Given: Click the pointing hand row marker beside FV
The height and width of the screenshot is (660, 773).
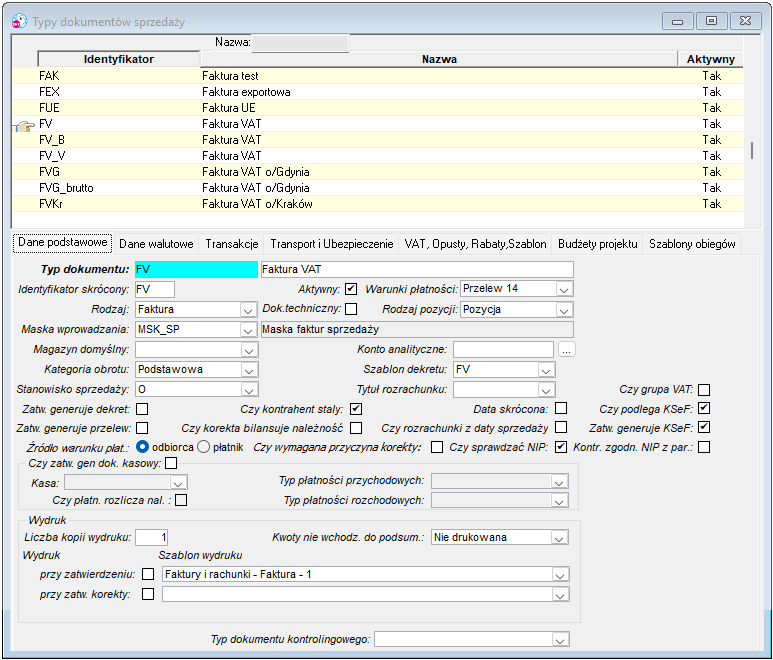Looking at the screenshot, I should (24, 126).
